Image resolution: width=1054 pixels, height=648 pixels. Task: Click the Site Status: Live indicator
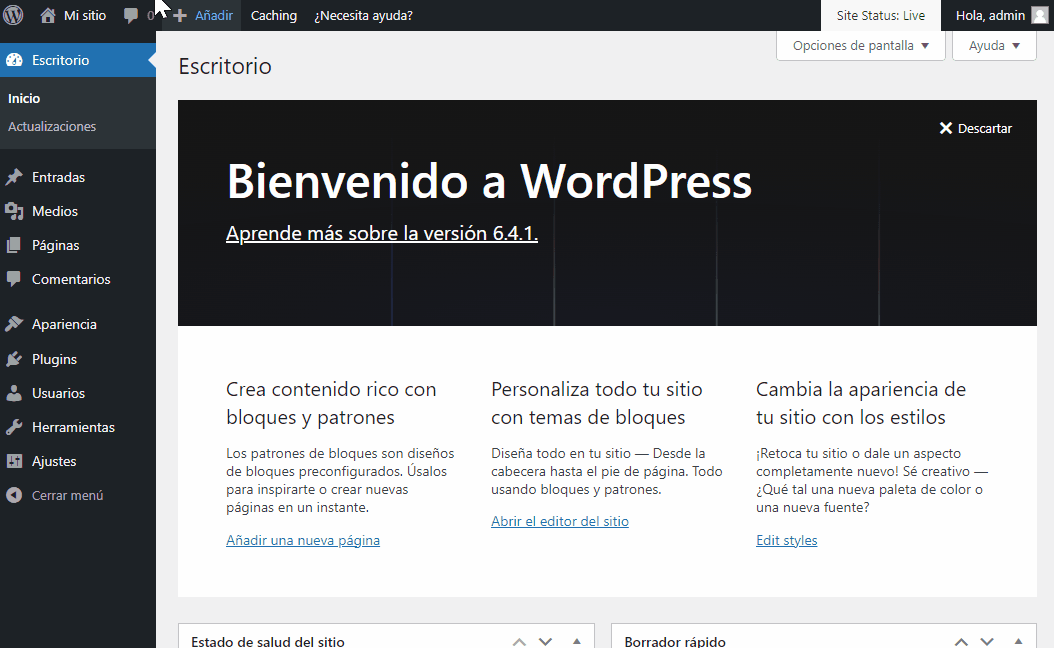[881, 15]
